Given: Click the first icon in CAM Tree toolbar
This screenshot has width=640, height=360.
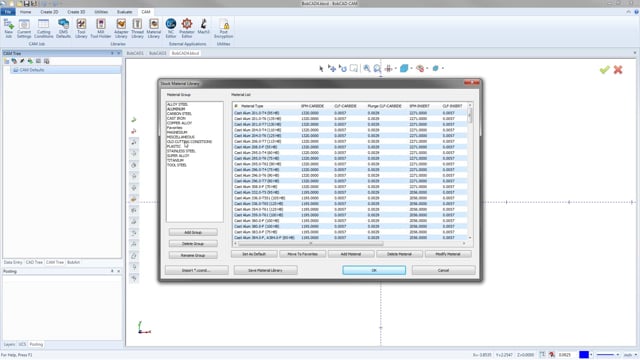Looking at the screenshot, I should (x=7, y=61).
